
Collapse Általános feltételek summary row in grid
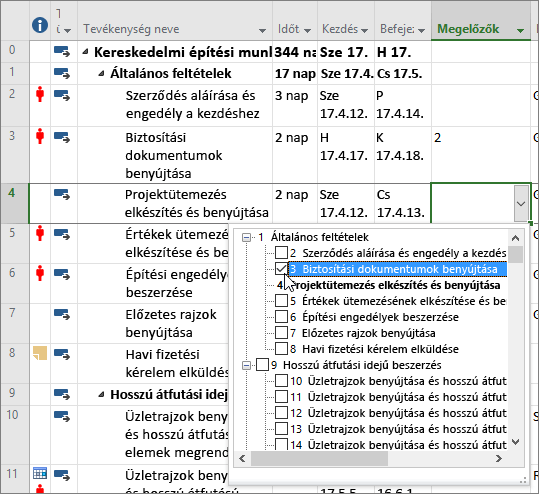pos(101,74)
